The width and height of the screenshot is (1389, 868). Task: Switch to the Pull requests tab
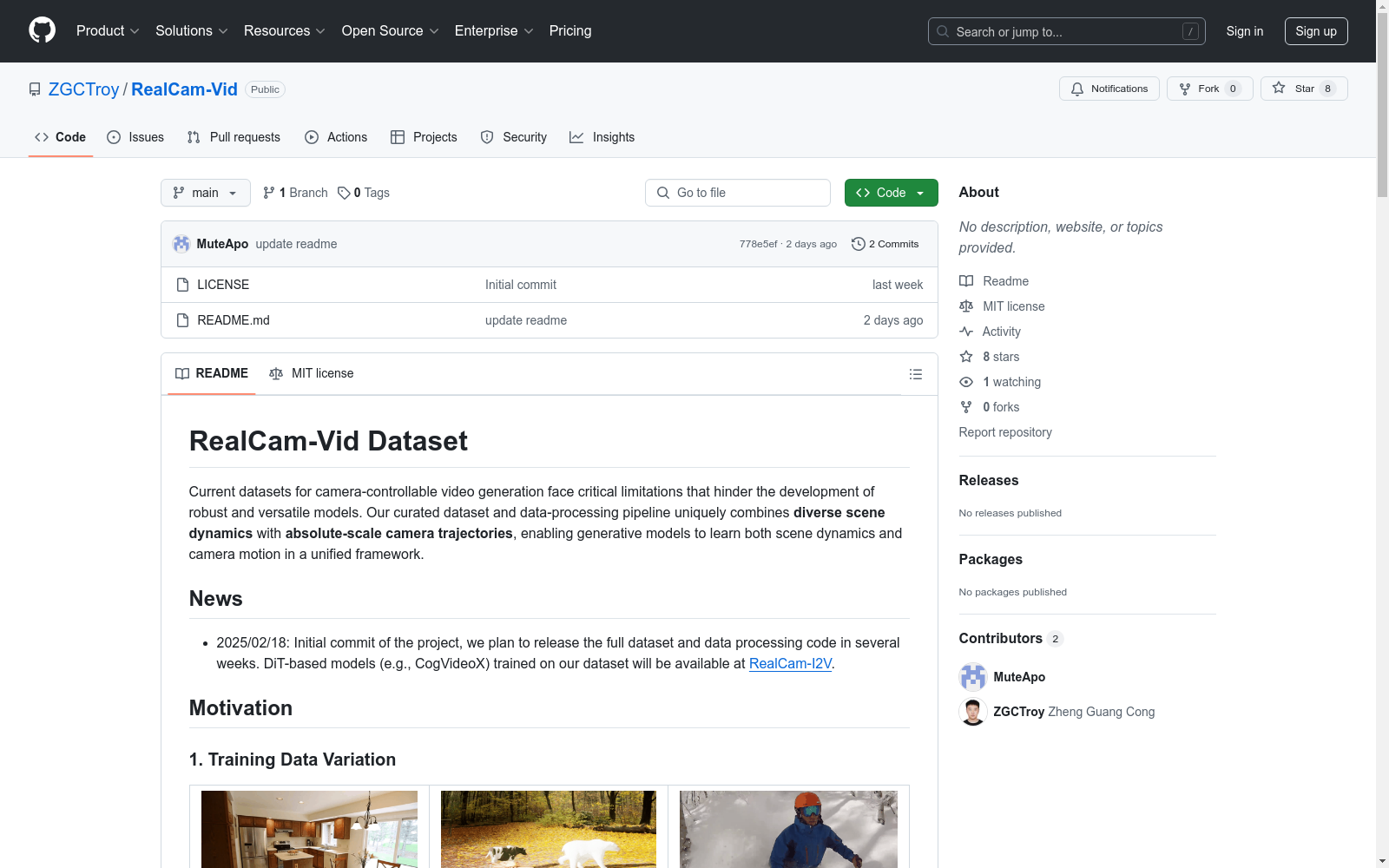[x=234, y=137]
